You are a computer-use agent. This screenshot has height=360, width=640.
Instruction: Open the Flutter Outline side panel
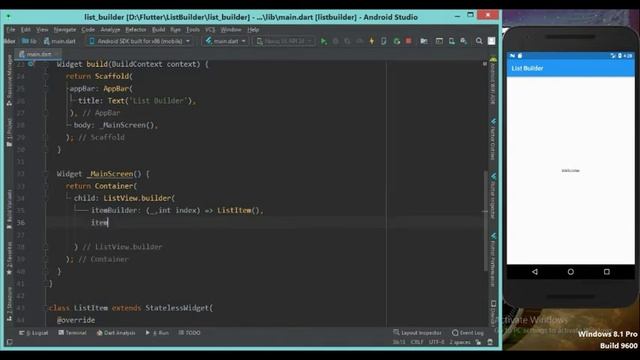(493, 139)
